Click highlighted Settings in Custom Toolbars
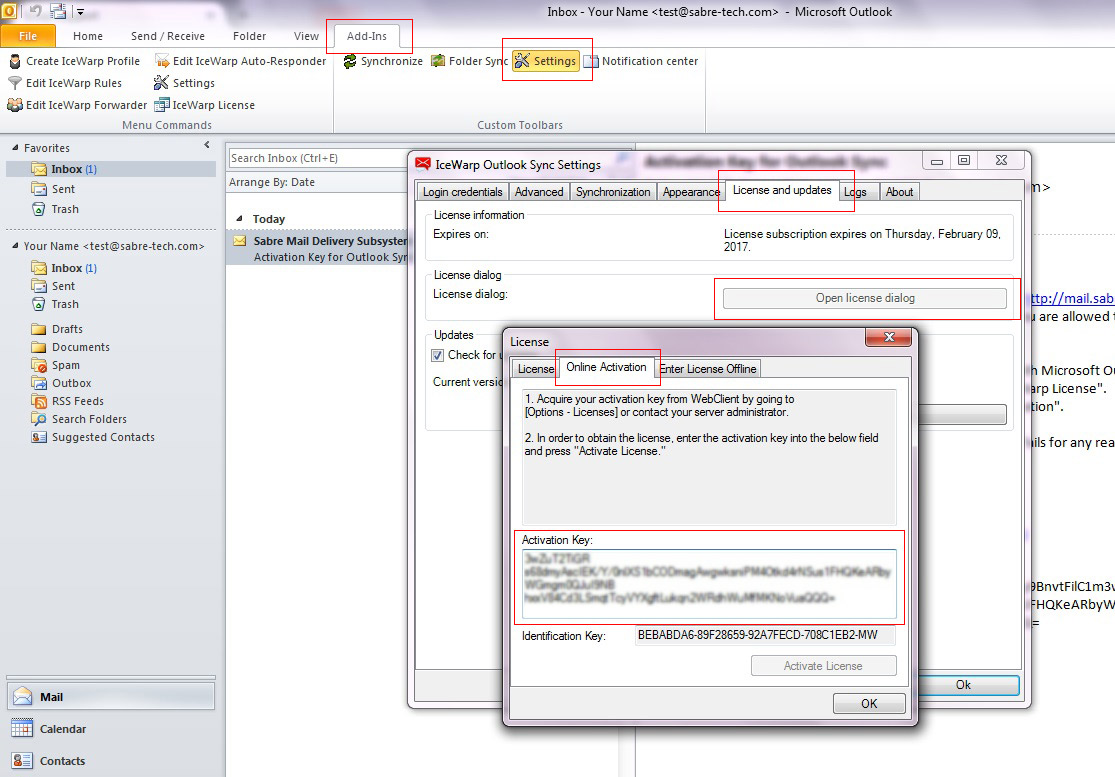Image resolution: width=1115 pixels, height=777 pixels. [545, 61]
